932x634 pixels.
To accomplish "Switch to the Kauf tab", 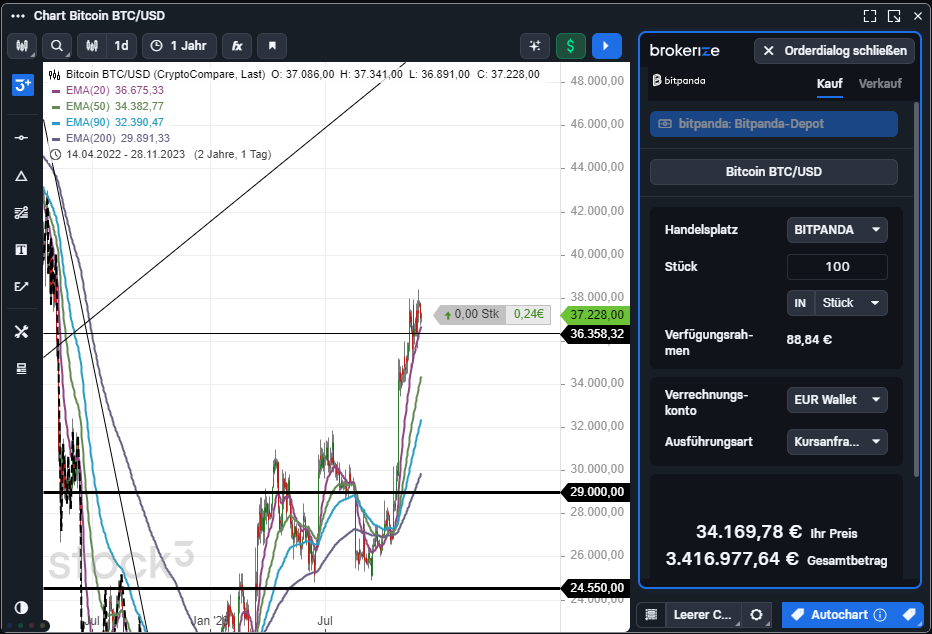I will (x=829, y=83).
